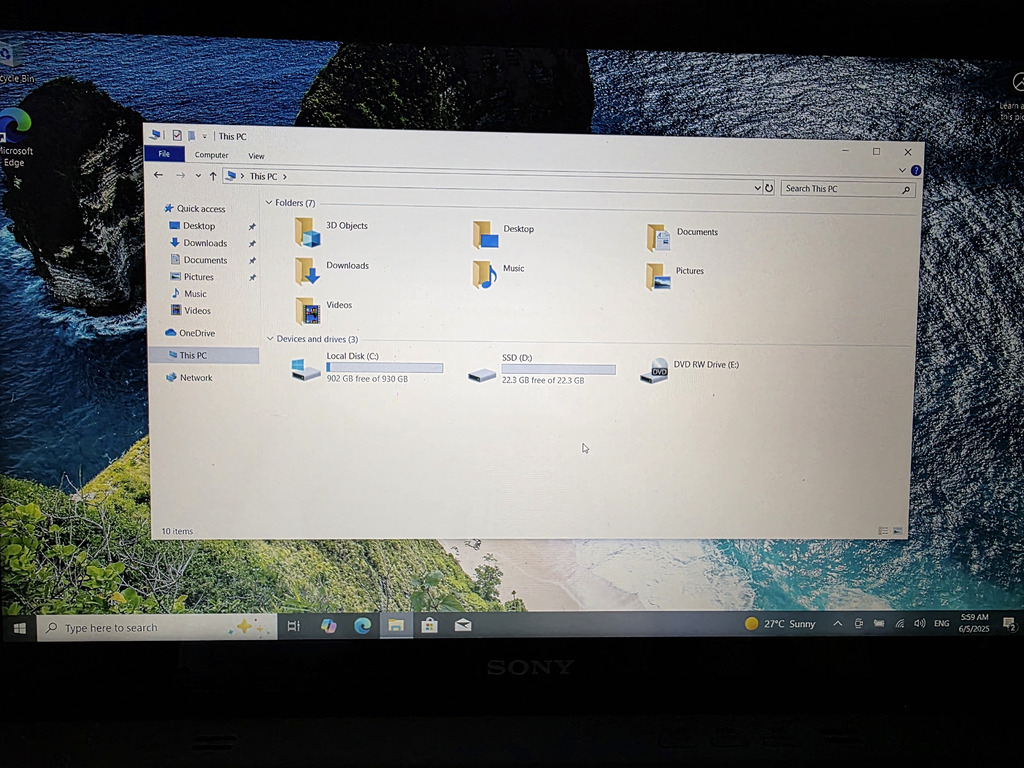The width and height of the screenshot is (1024, 768).
Task: Select the Desktop folder in Folders group
Action: click(x=504, y=234)
